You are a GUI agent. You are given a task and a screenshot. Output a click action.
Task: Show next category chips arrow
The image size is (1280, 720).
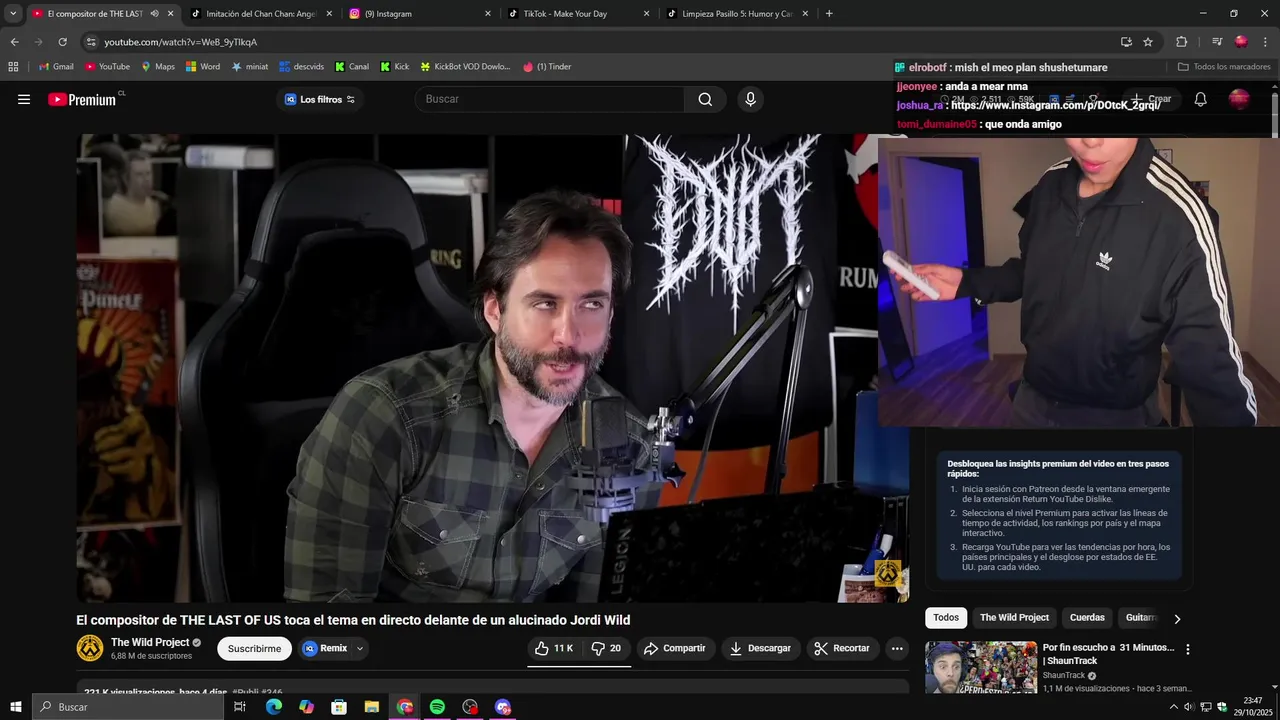1177,619
